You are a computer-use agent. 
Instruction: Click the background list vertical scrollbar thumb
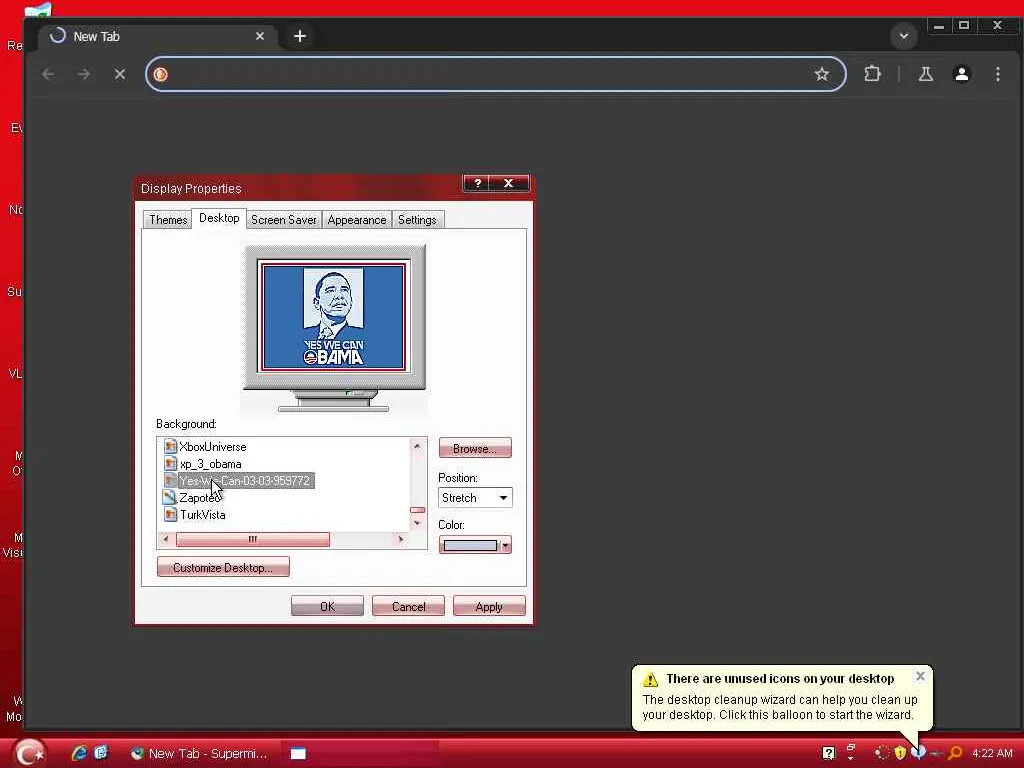tap(417, 510)
